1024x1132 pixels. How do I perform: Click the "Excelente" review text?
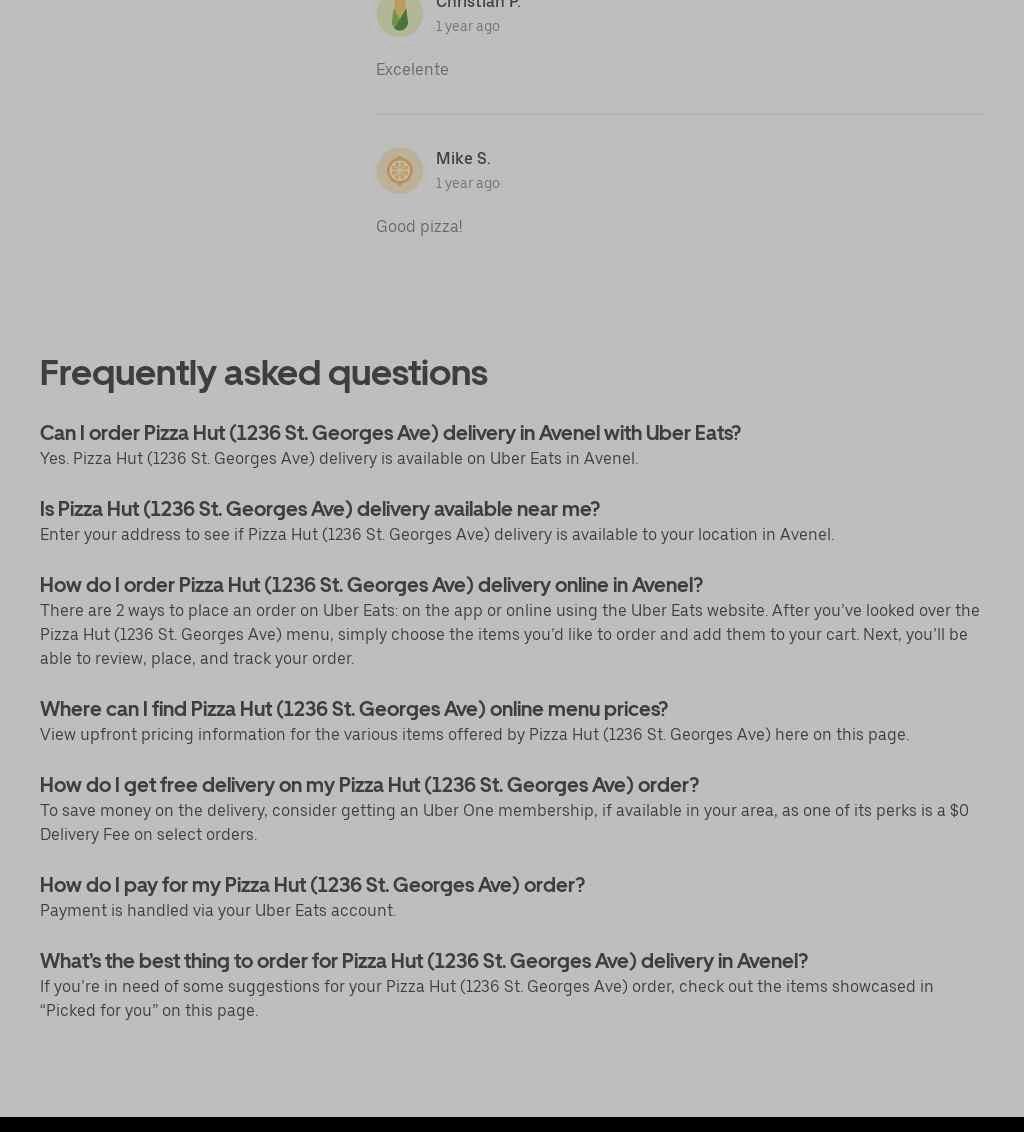pyautogui.click(x=412, y=69)
